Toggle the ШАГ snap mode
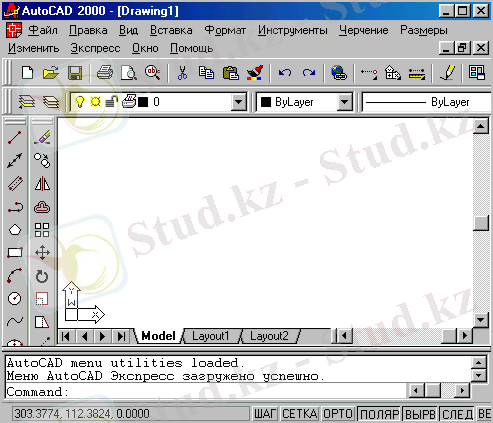Screen dimensions: 493x423 click(265, 414)
